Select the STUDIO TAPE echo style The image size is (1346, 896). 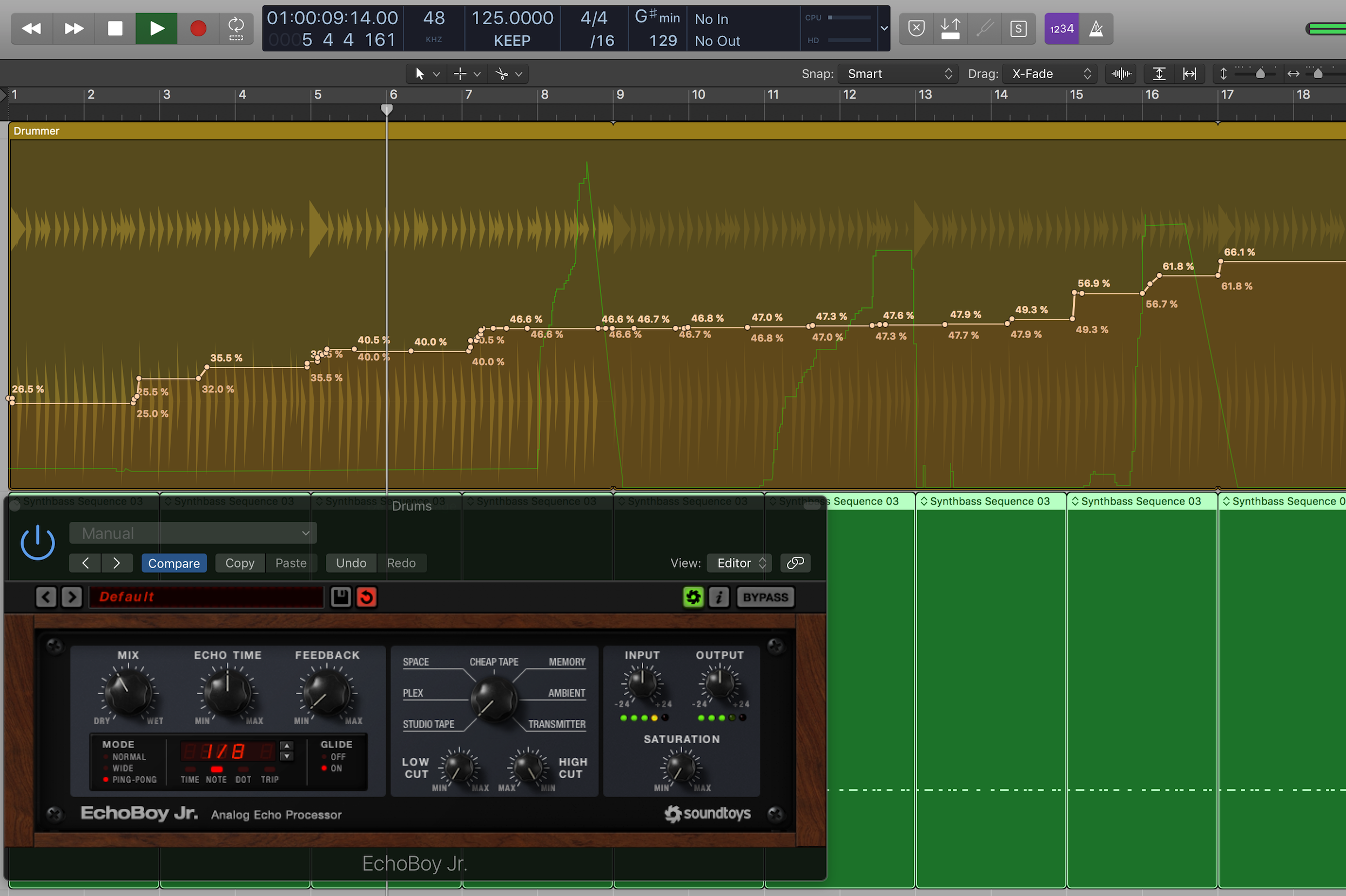(428, 724)
